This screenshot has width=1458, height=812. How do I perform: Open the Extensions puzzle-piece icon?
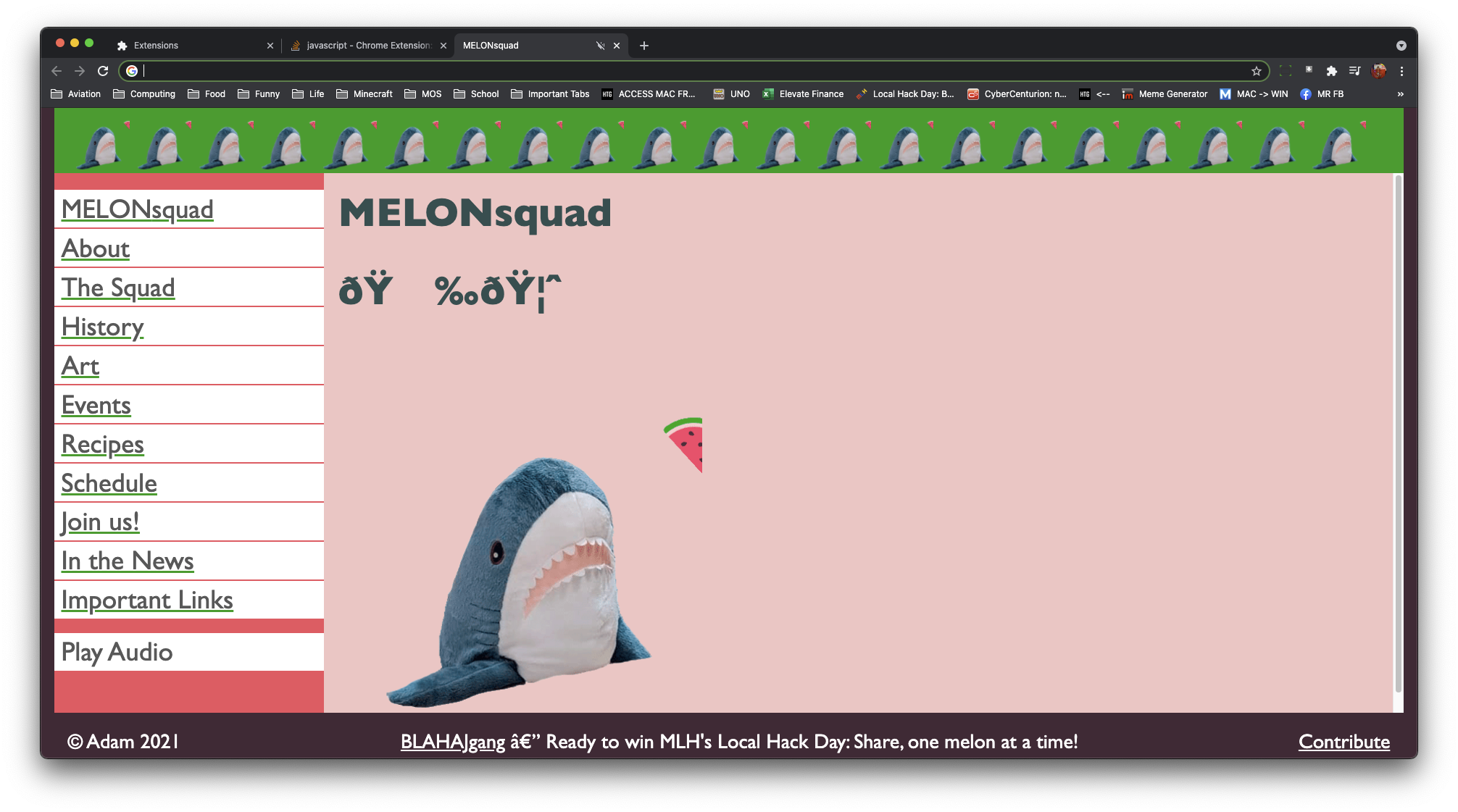point(1332,70)
